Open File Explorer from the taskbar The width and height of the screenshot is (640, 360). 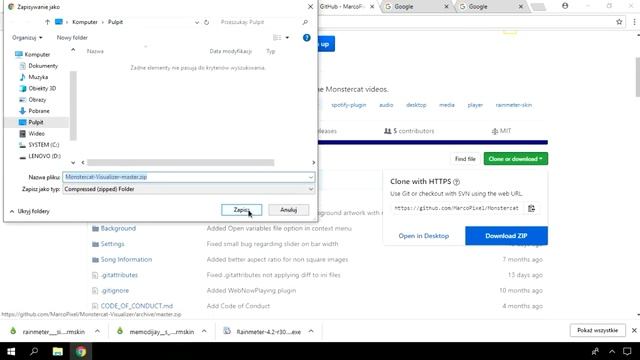click(58, 351)
